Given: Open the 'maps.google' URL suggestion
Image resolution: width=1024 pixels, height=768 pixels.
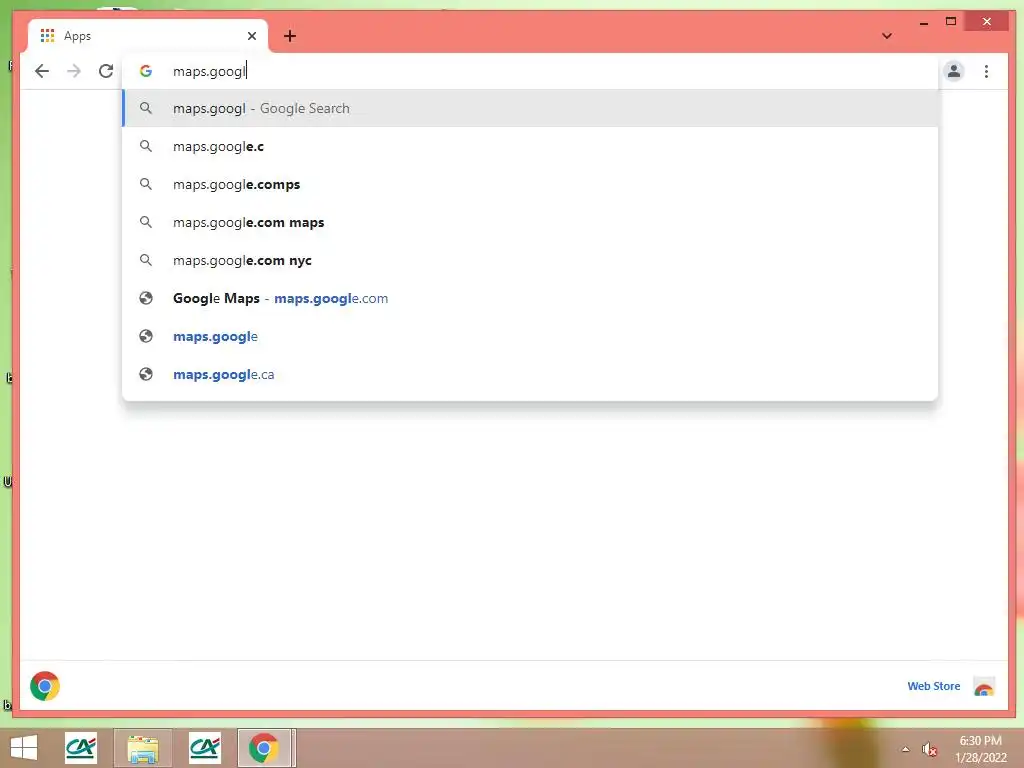Looking at the screenshot, I should tap(530, 336).
